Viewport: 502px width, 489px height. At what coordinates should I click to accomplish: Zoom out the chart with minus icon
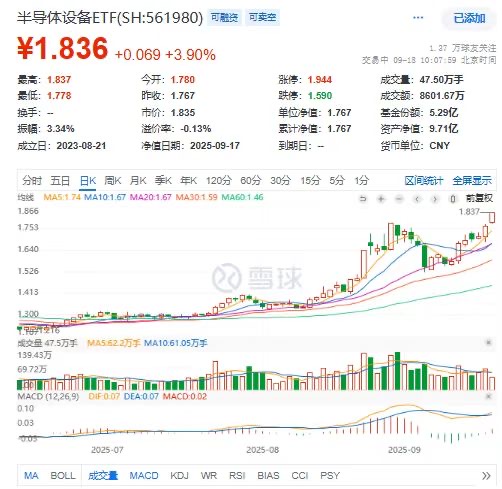399,199
